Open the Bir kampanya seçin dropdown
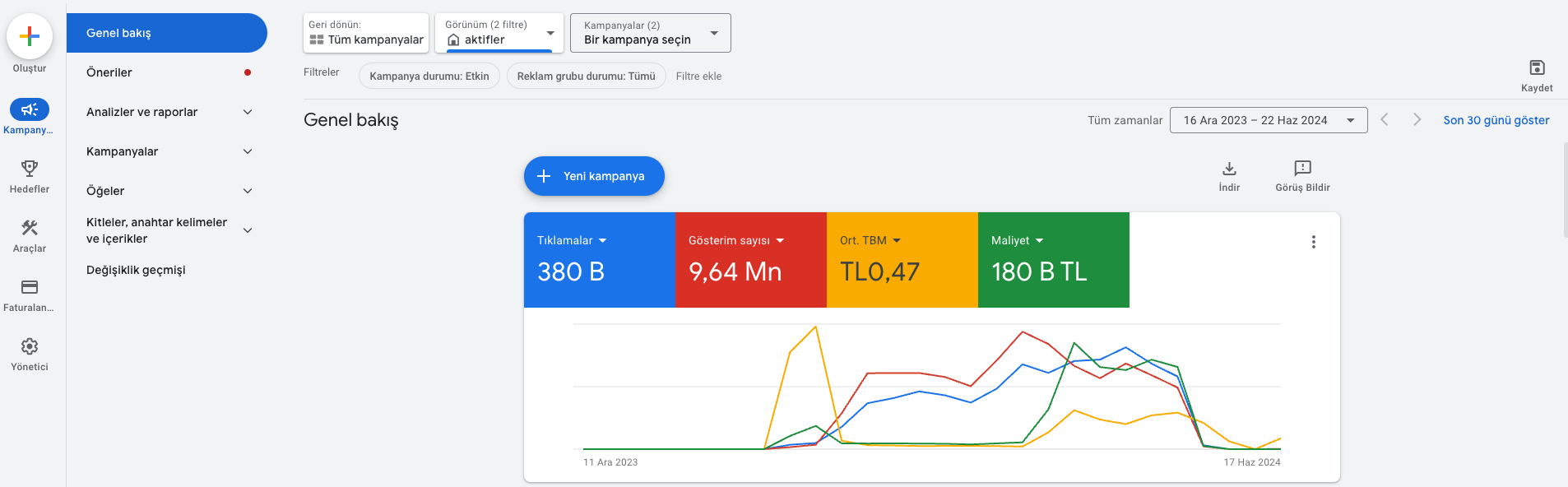The width and height of the screenshot is (1568, 487). pos(651,33)
